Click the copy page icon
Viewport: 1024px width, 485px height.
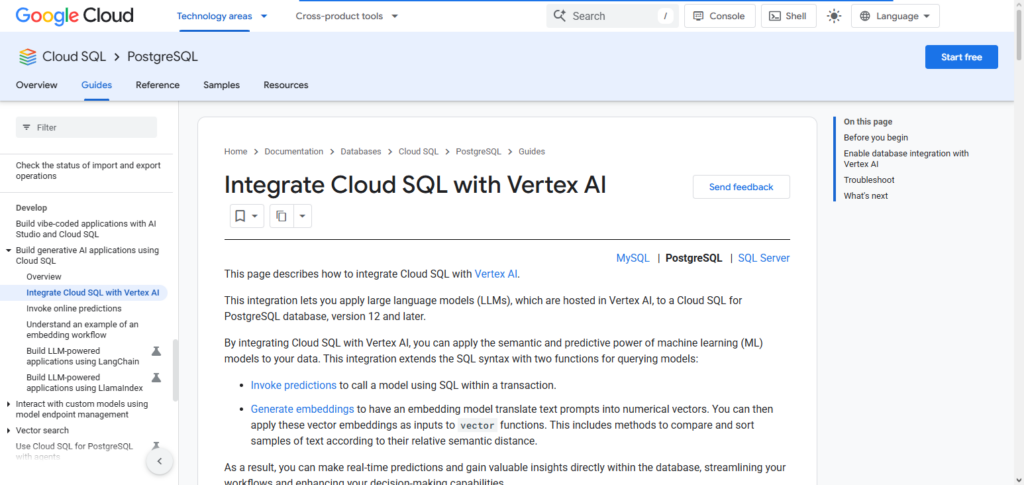[x=281, y=216]
